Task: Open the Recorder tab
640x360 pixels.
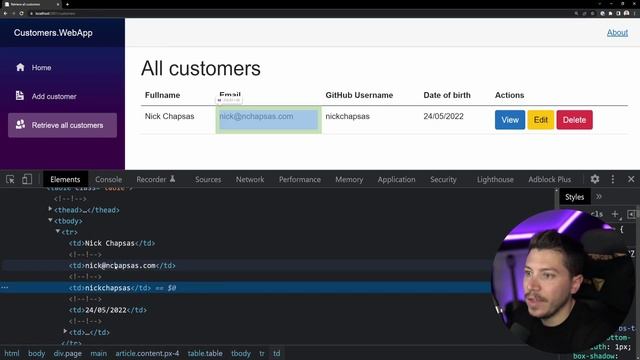Action: pos(156,179)
